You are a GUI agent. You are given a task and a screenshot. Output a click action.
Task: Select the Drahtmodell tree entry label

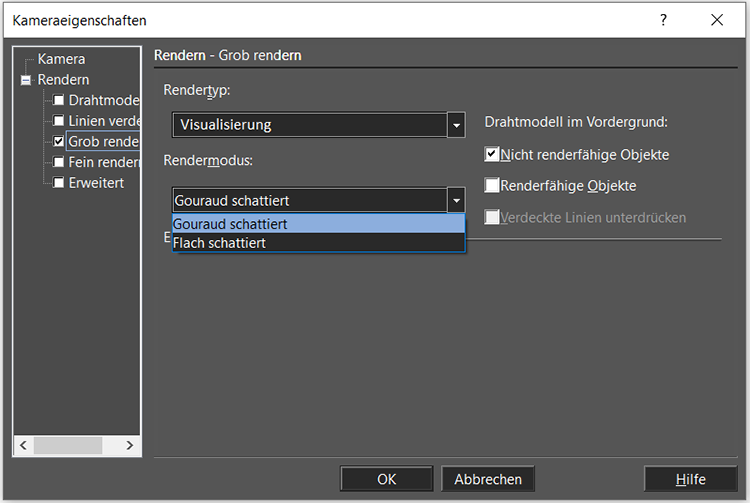(104, 100)
